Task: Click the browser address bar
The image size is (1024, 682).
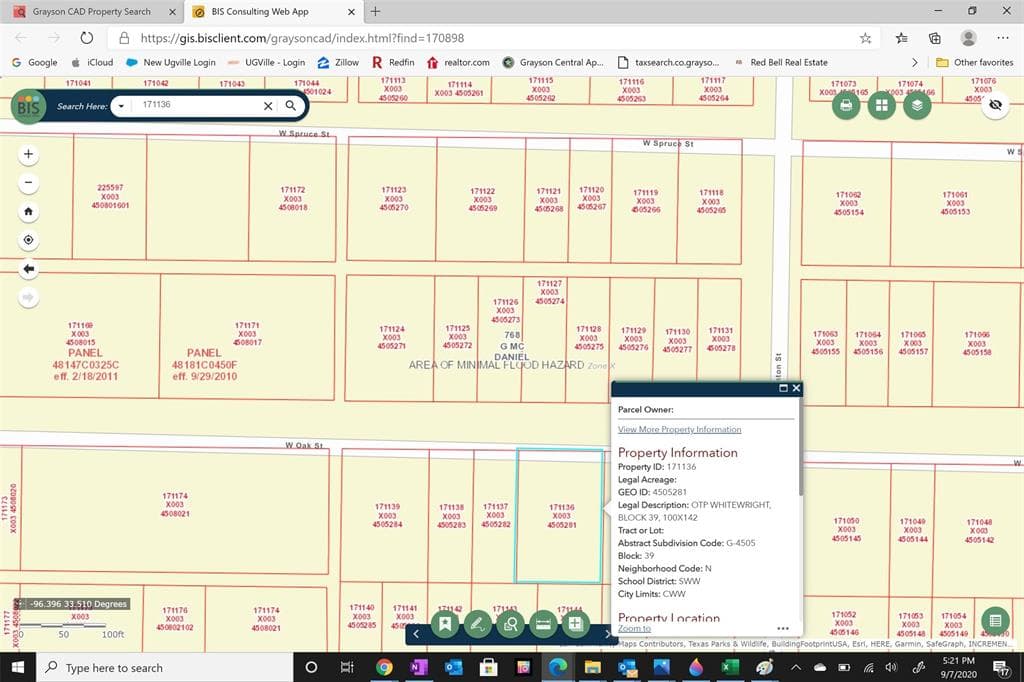Action: (x=483, y=38)
